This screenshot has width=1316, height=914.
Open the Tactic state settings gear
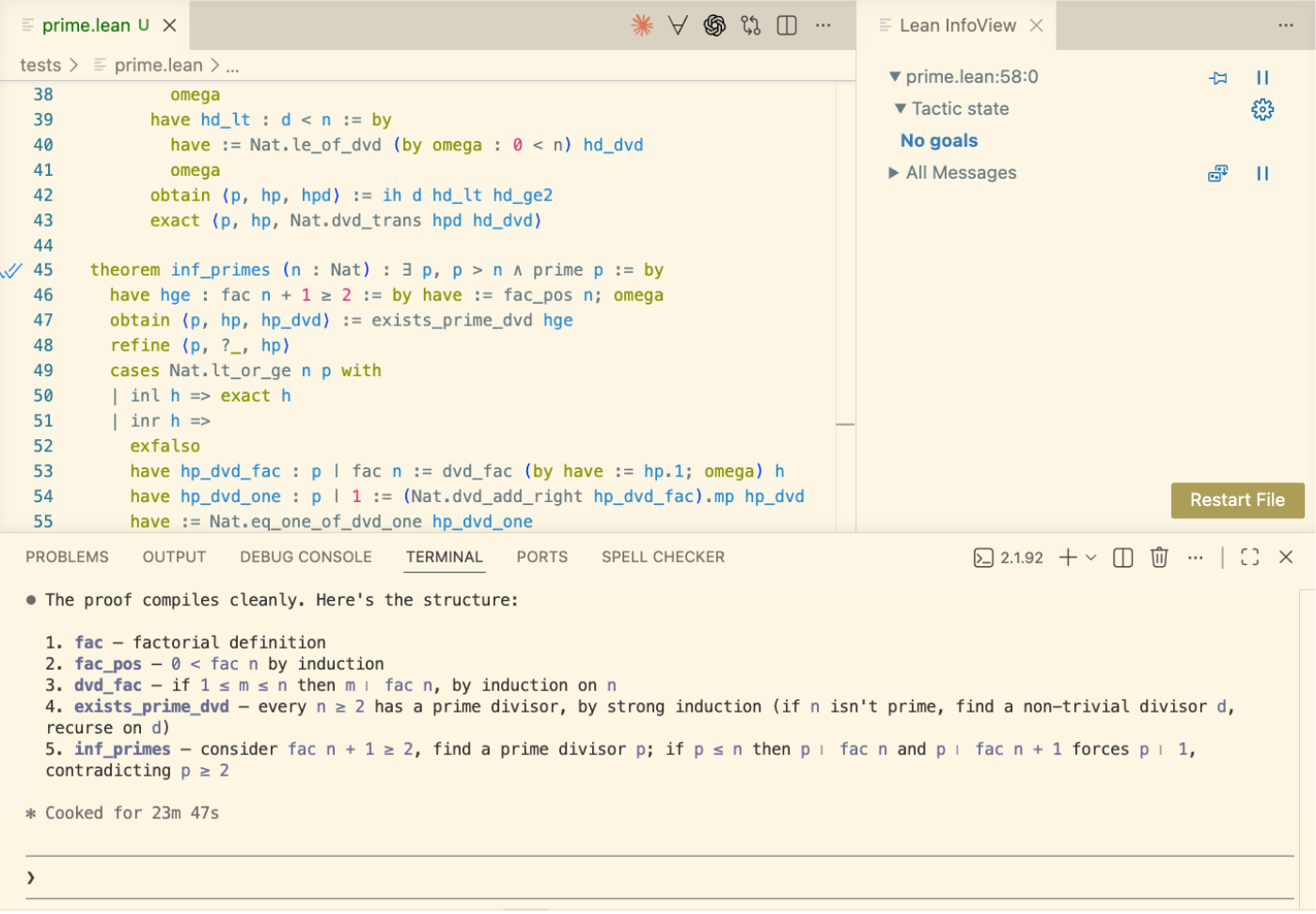click(1262, 109)
